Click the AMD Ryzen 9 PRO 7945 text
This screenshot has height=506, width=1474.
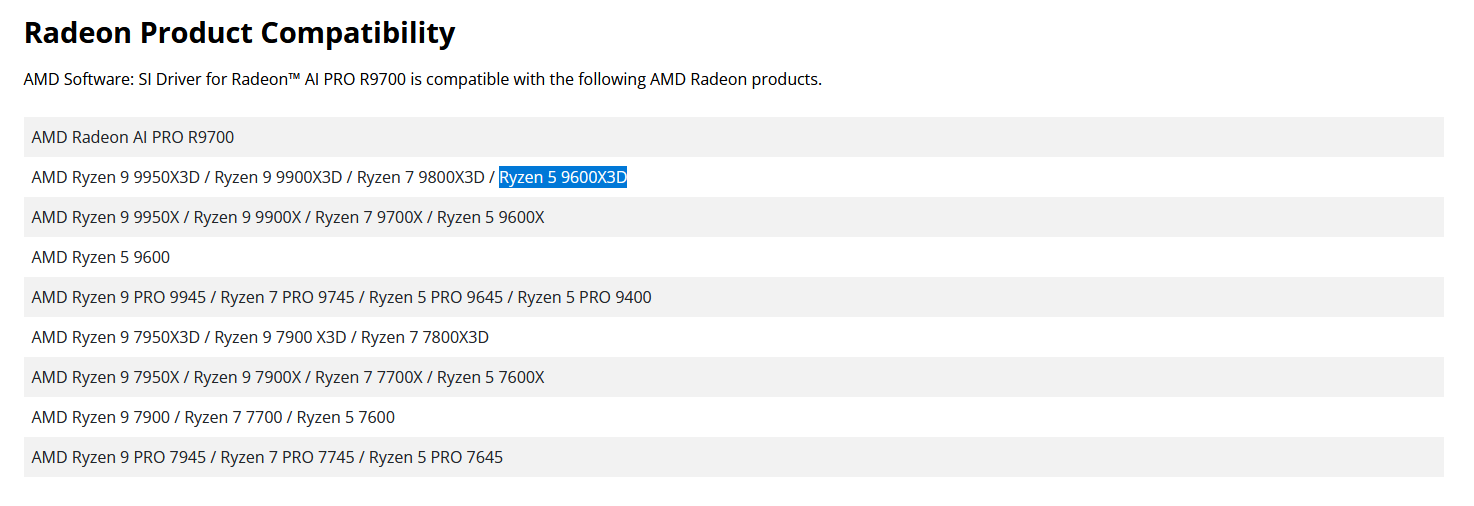click(119, 458)
